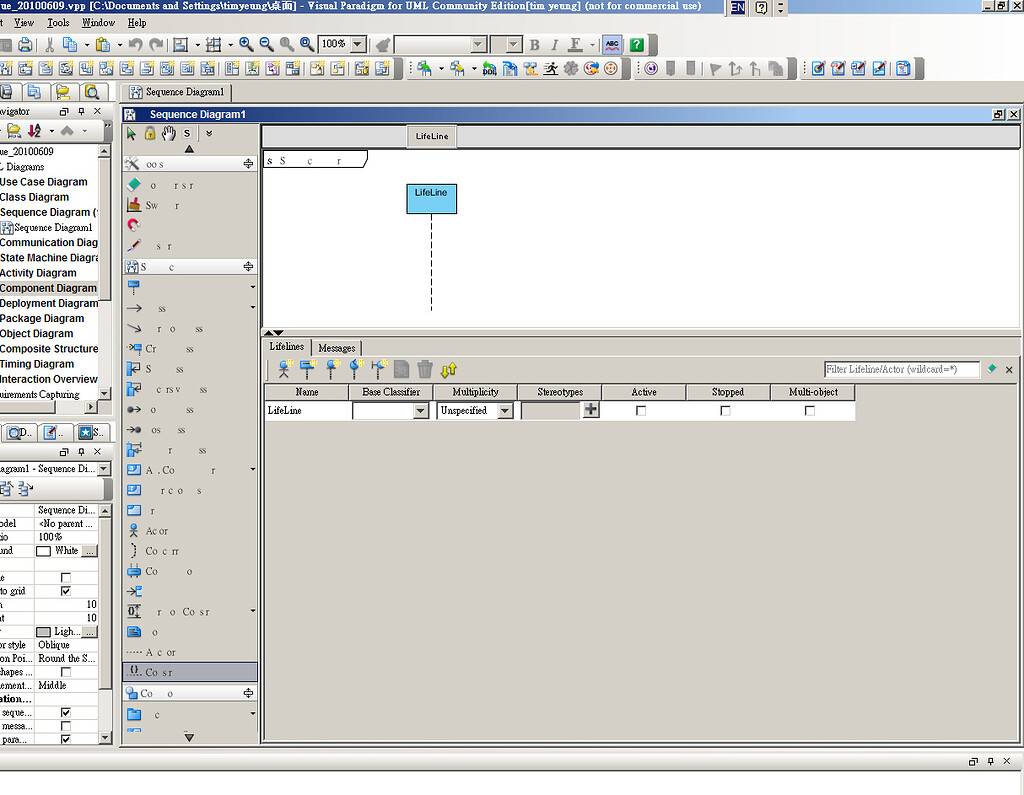Click the Actor tool in diagram palette
This screenshot has height=795, width=1024.
[x=148, y=531]
